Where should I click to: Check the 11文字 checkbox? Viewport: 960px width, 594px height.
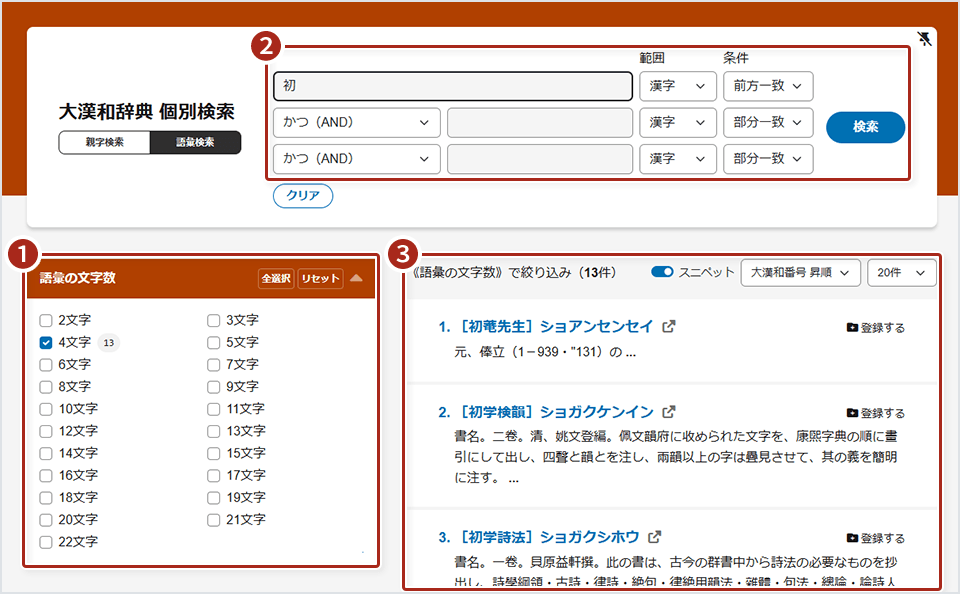(213, 409)
